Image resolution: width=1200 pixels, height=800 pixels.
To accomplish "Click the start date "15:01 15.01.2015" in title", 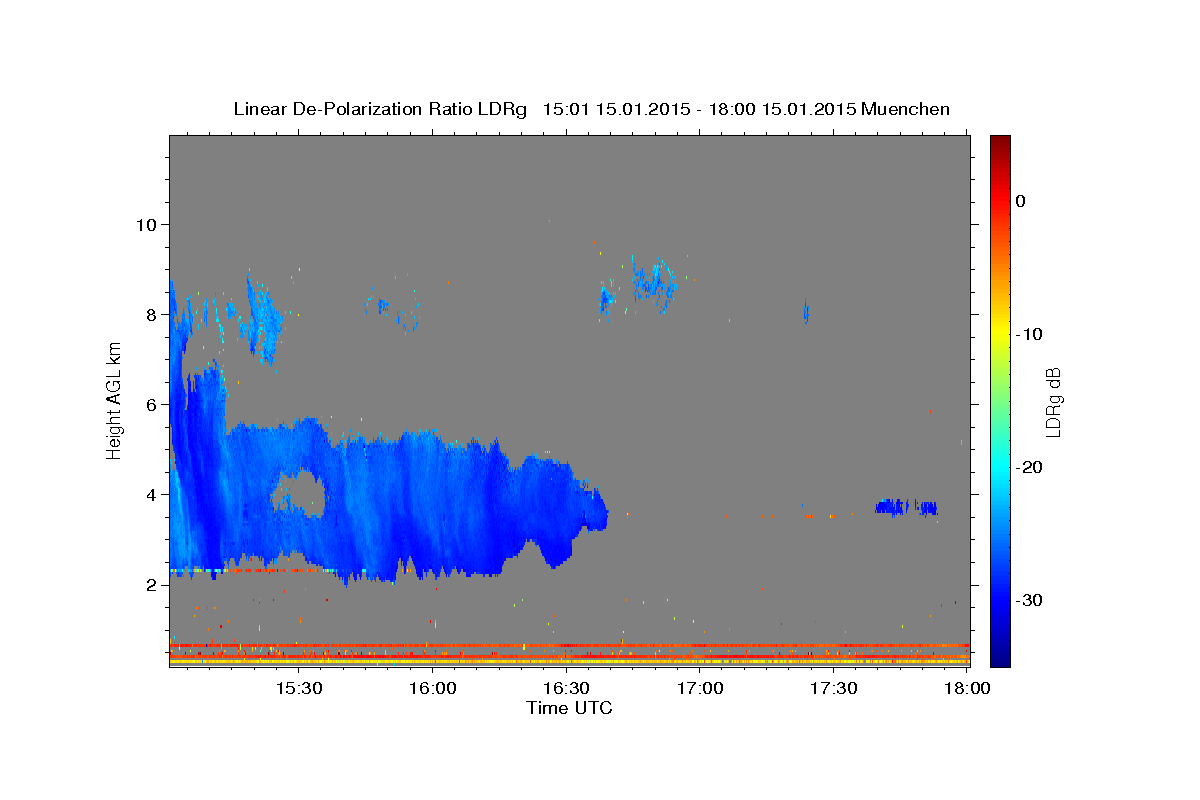I will tap(616, 109).
